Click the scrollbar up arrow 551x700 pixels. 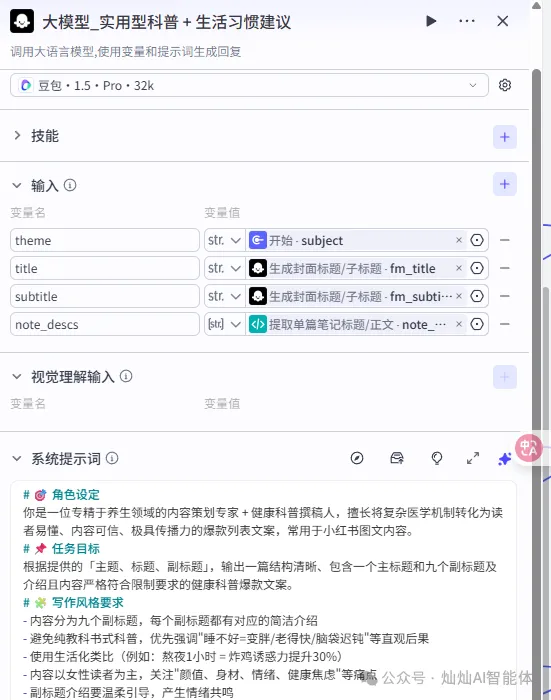[536, 5]
